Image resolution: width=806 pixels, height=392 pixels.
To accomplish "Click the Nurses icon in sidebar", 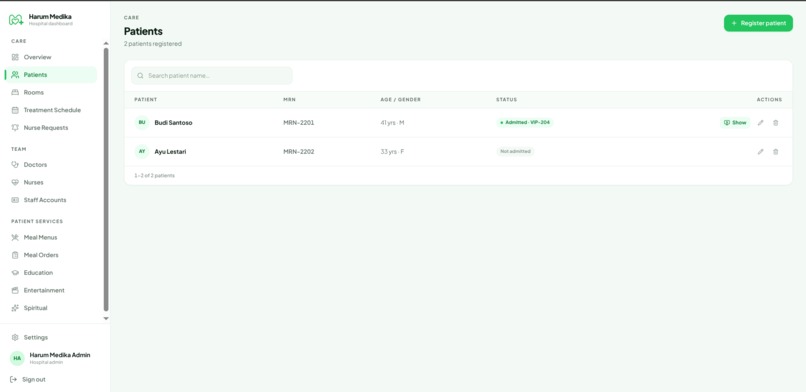I will coord(15,182).
